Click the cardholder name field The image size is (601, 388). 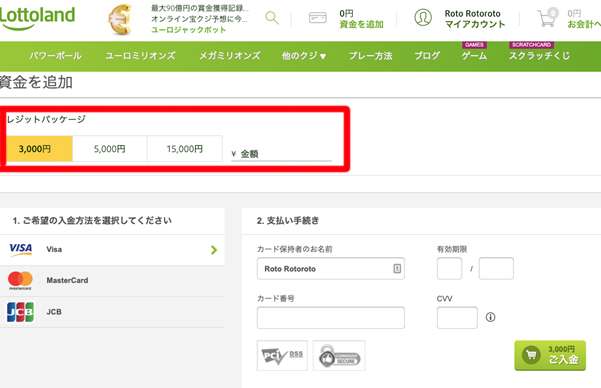coord(331,268)
